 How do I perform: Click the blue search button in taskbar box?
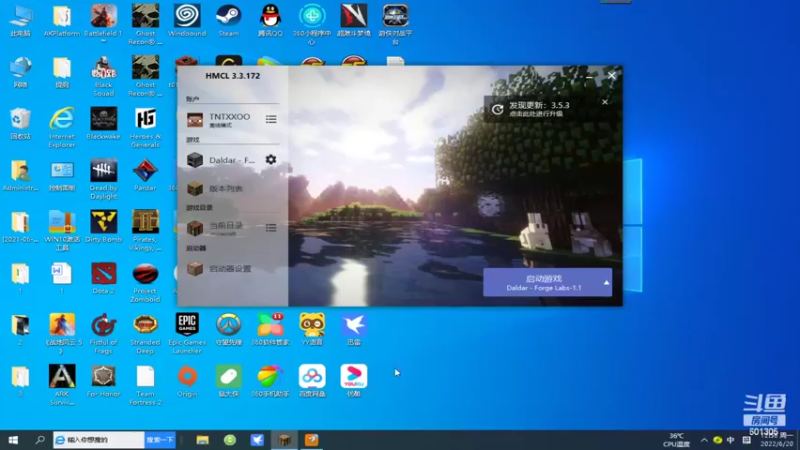(160, 440)
